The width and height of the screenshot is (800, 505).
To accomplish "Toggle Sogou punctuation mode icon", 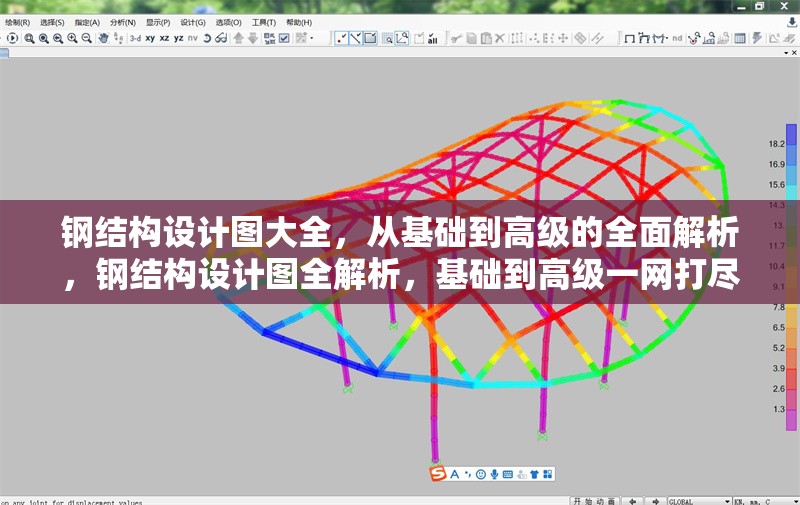I will click(x=467, y=474).
